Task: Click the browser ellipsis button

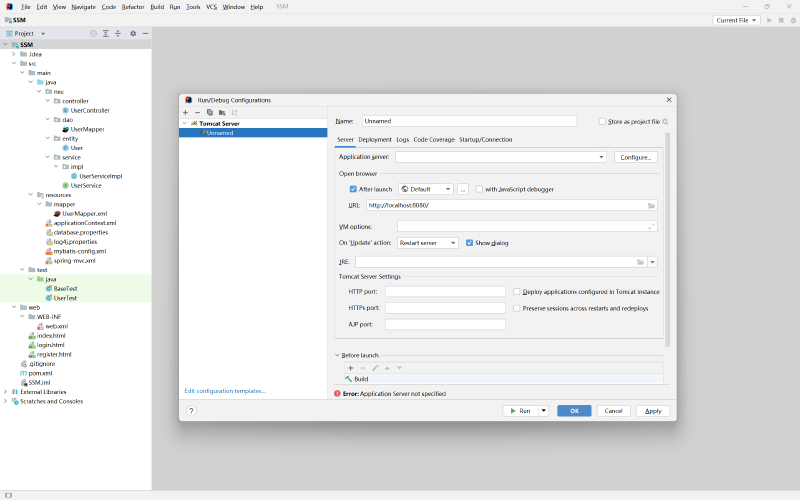Action: click(x=463, y=189)
